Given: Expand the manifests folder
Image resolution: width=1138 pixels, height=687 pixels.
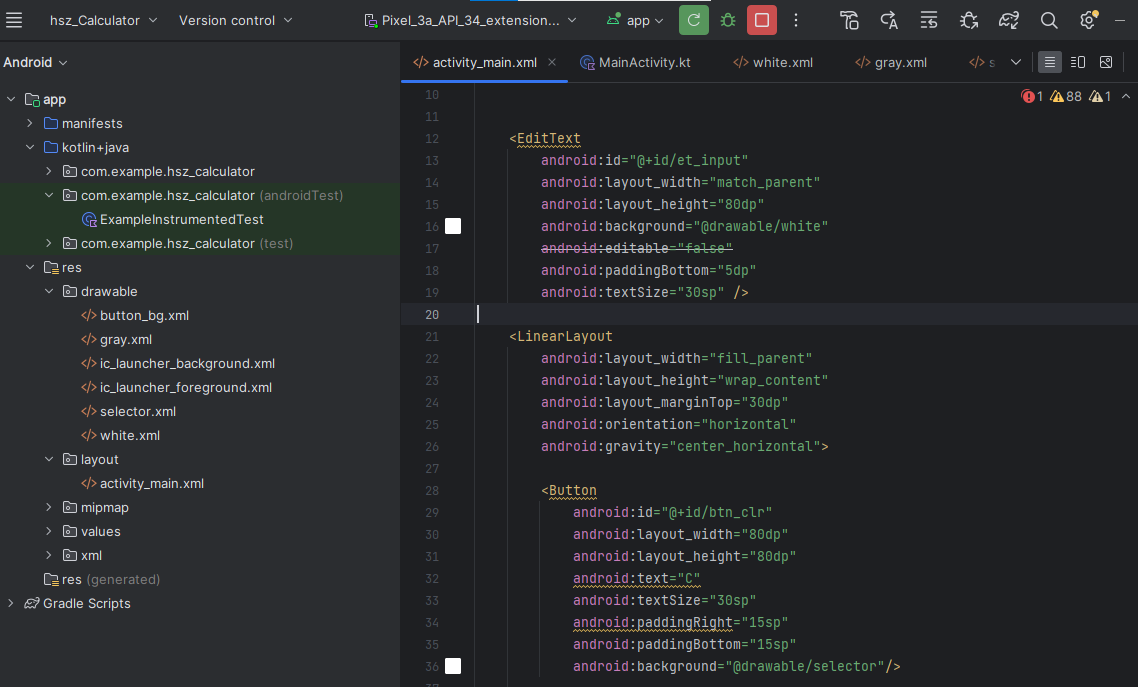Looking at the screenshot, I should [30, 123].
